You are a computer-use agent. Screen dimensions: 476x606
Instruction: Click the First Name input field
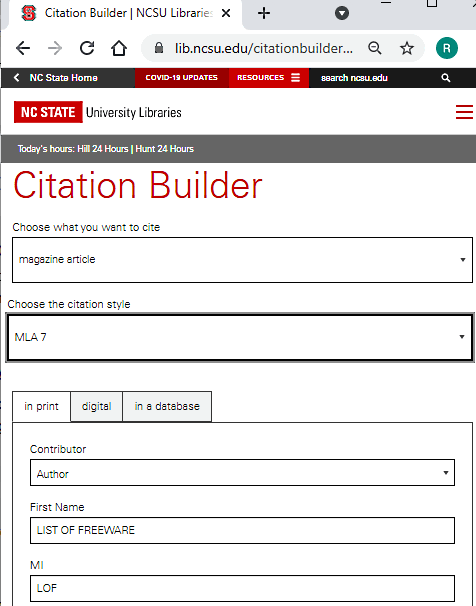(242, 530)
